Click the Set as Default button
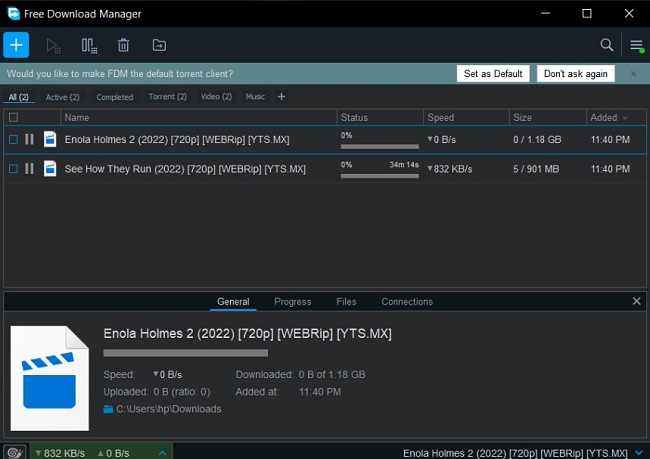 point(493,74)
